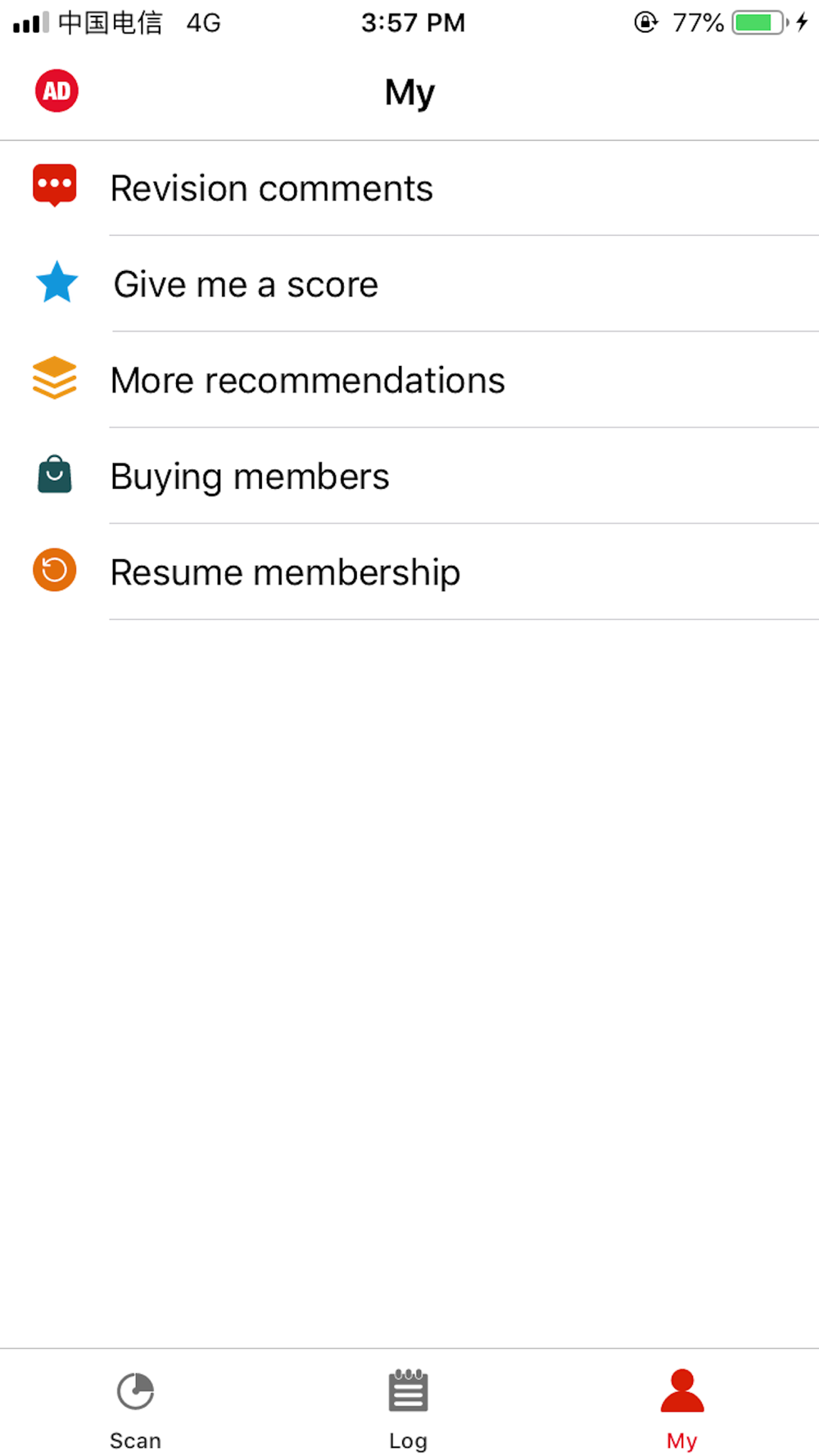Tap the Log notepad icon
Viewport: 819px width, 1456px height.
click(408, 1391)
